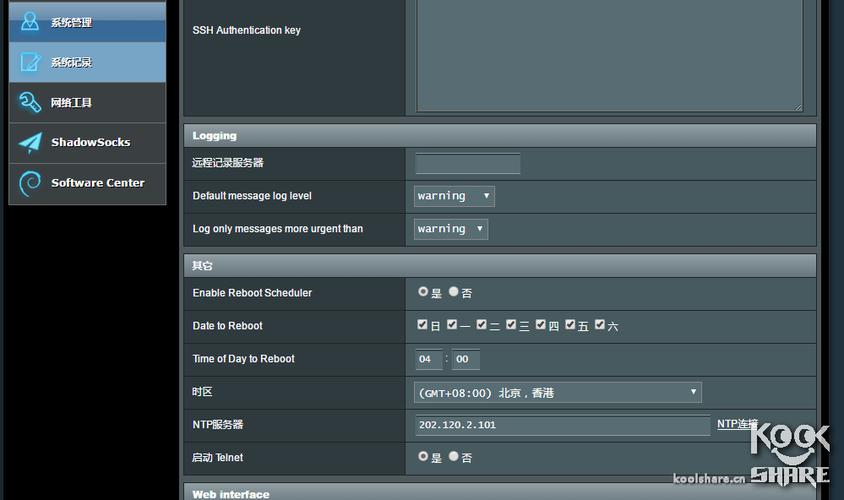
Task: Select 是 for Enable Reboot Scheduler
Action: click(423, 292)
